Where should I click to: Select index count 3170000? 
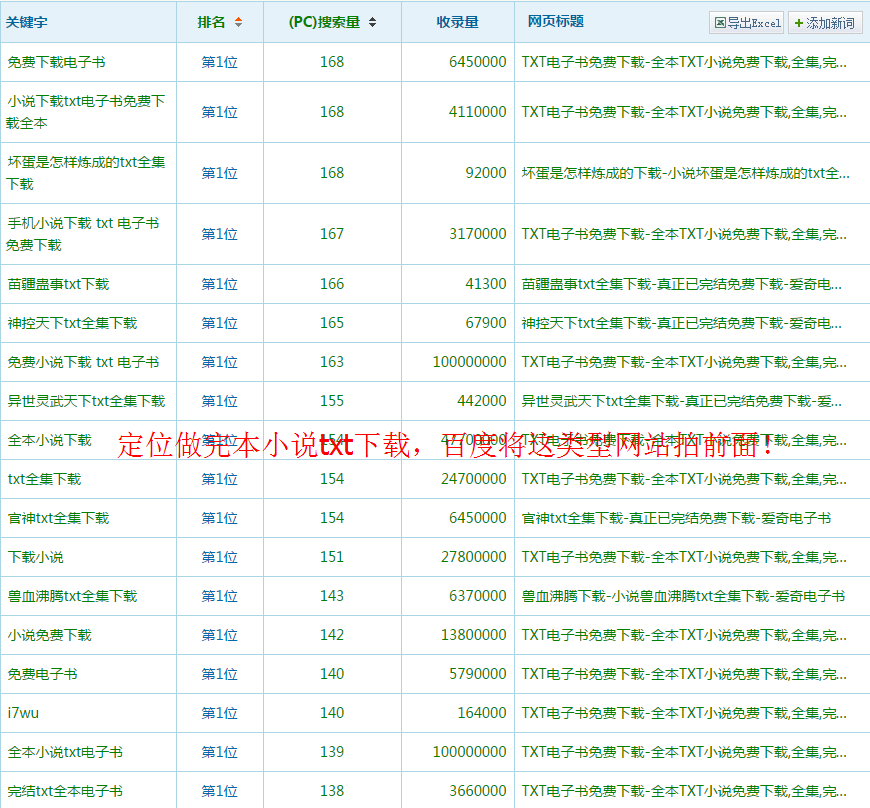(478, 234)
